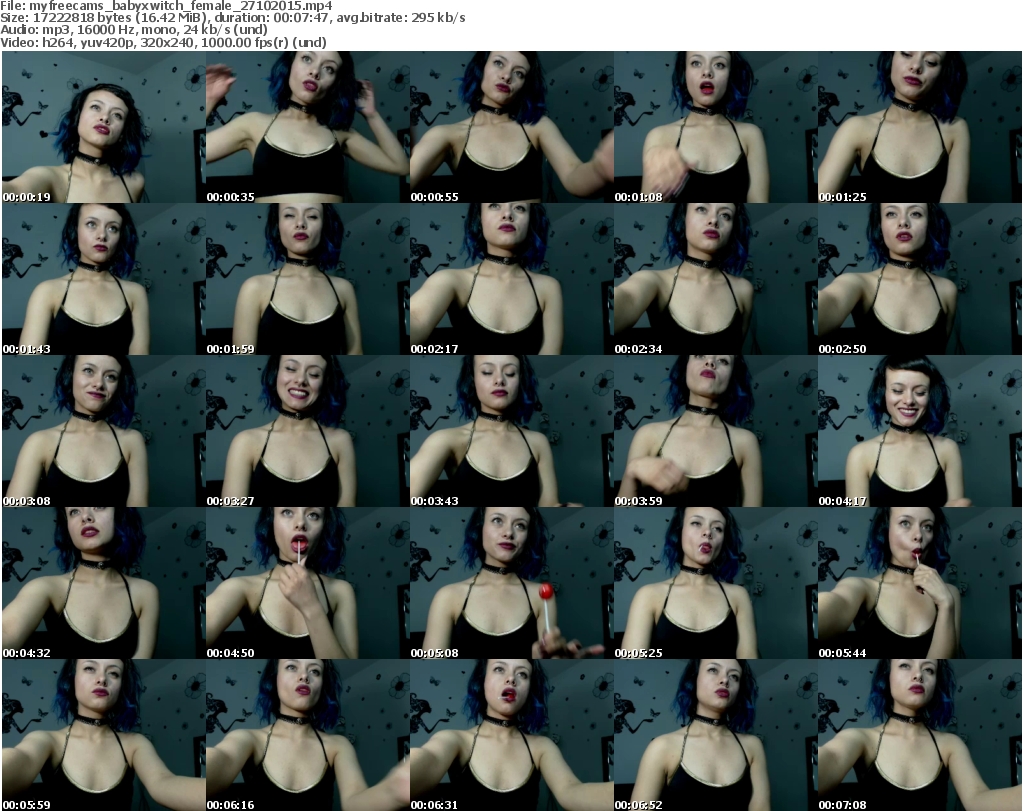Choose the frame marked 00:01:59

308,279
